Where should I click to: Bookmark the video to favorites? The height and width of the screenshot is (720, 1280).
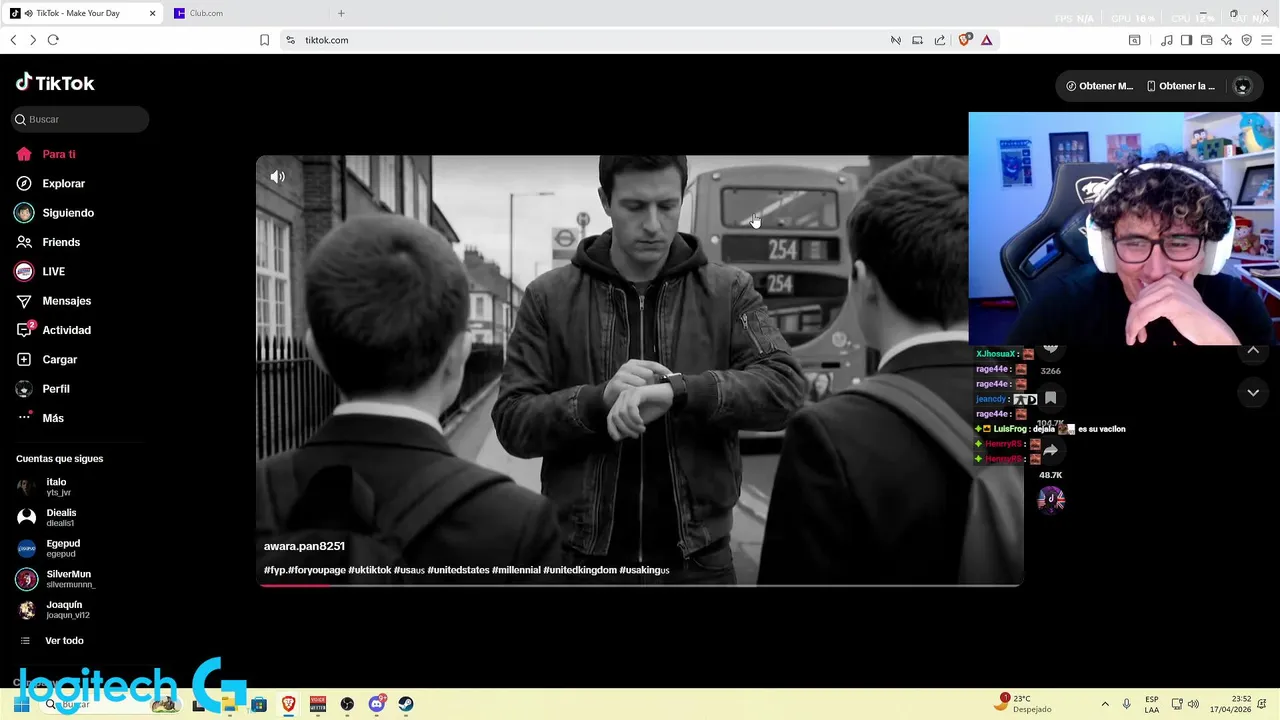tap(1051, 398)
